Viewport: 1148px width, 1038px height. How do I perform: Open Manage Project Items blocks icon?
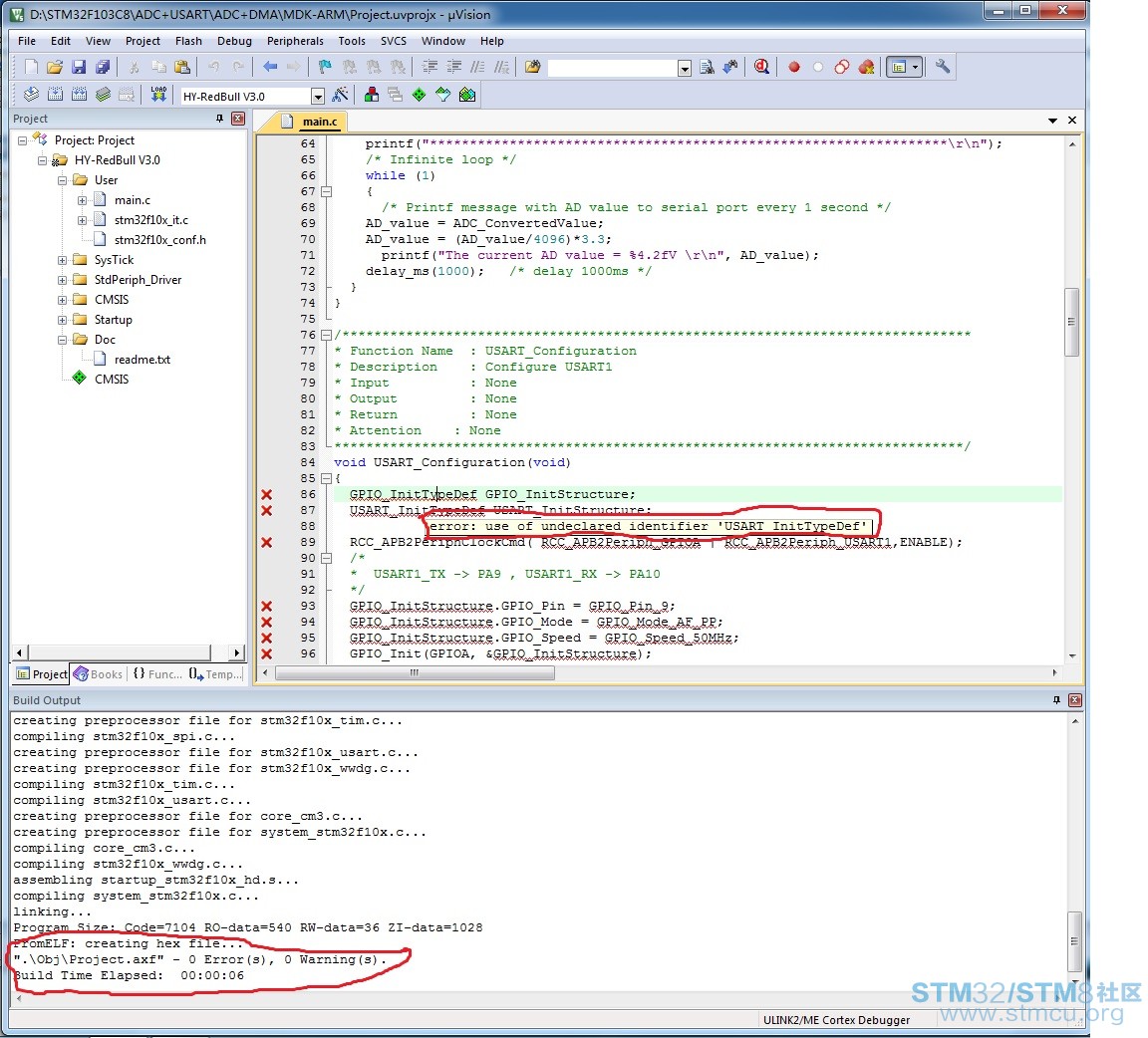[x=371, y=95]
